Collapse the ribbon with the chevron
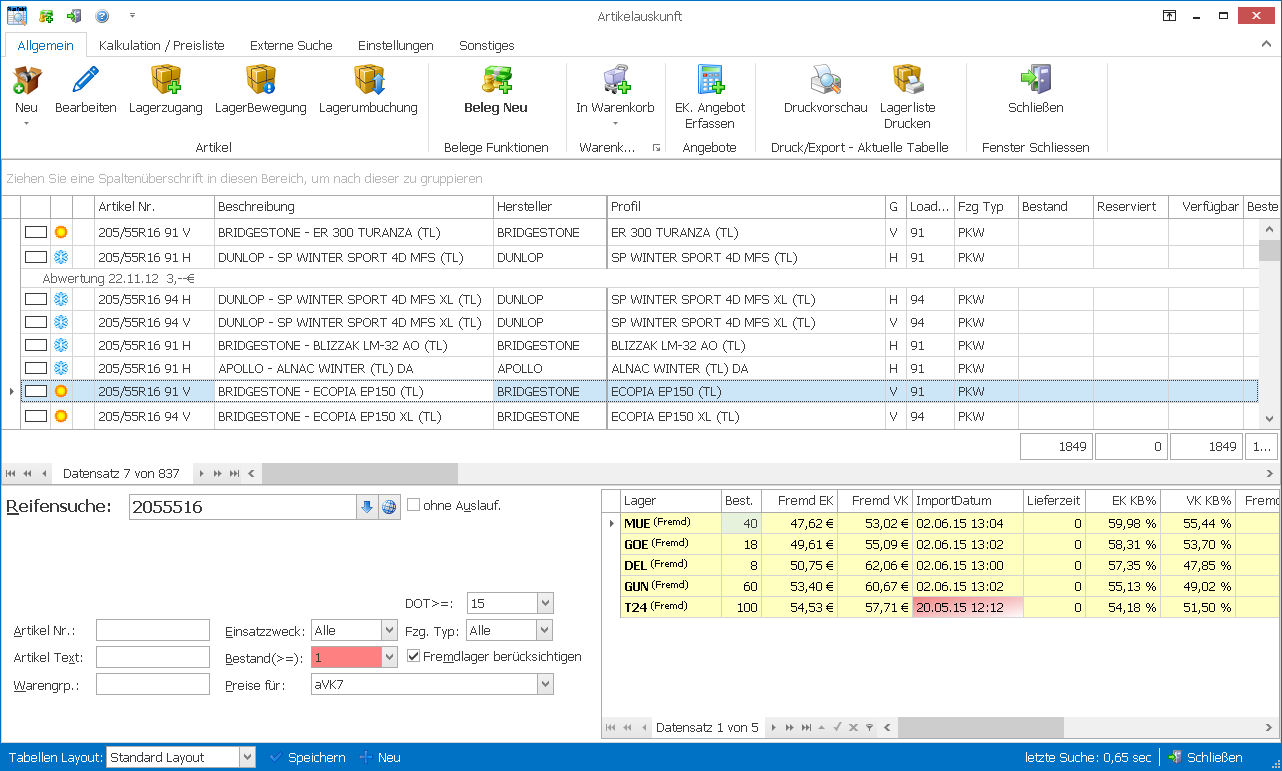The height and width of the screenshot is (771, 1282). coord(1266,45)
